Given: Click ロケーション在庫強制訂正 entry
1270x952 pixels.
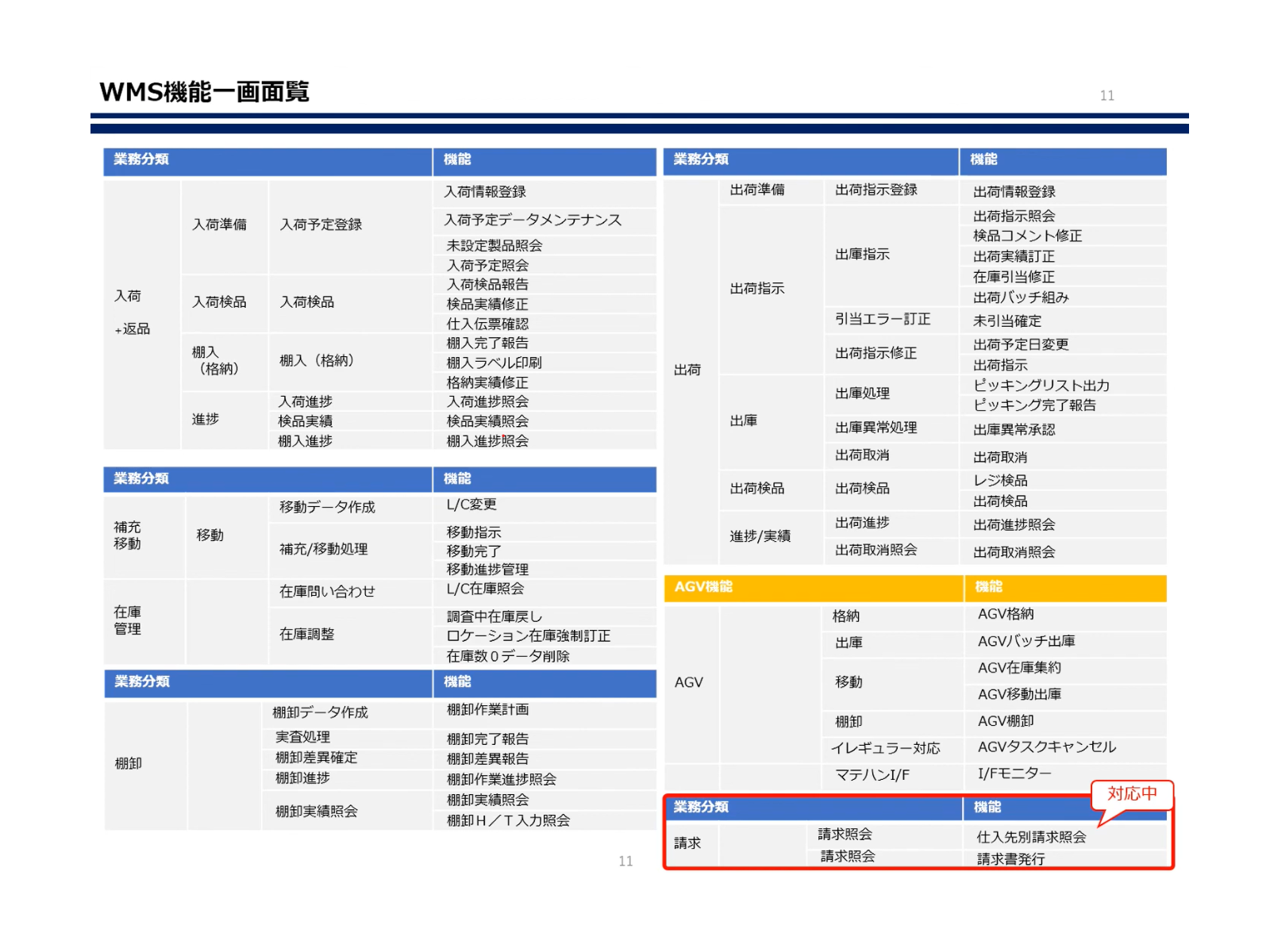Looking at the screenshot, I should tap(528, 636).
